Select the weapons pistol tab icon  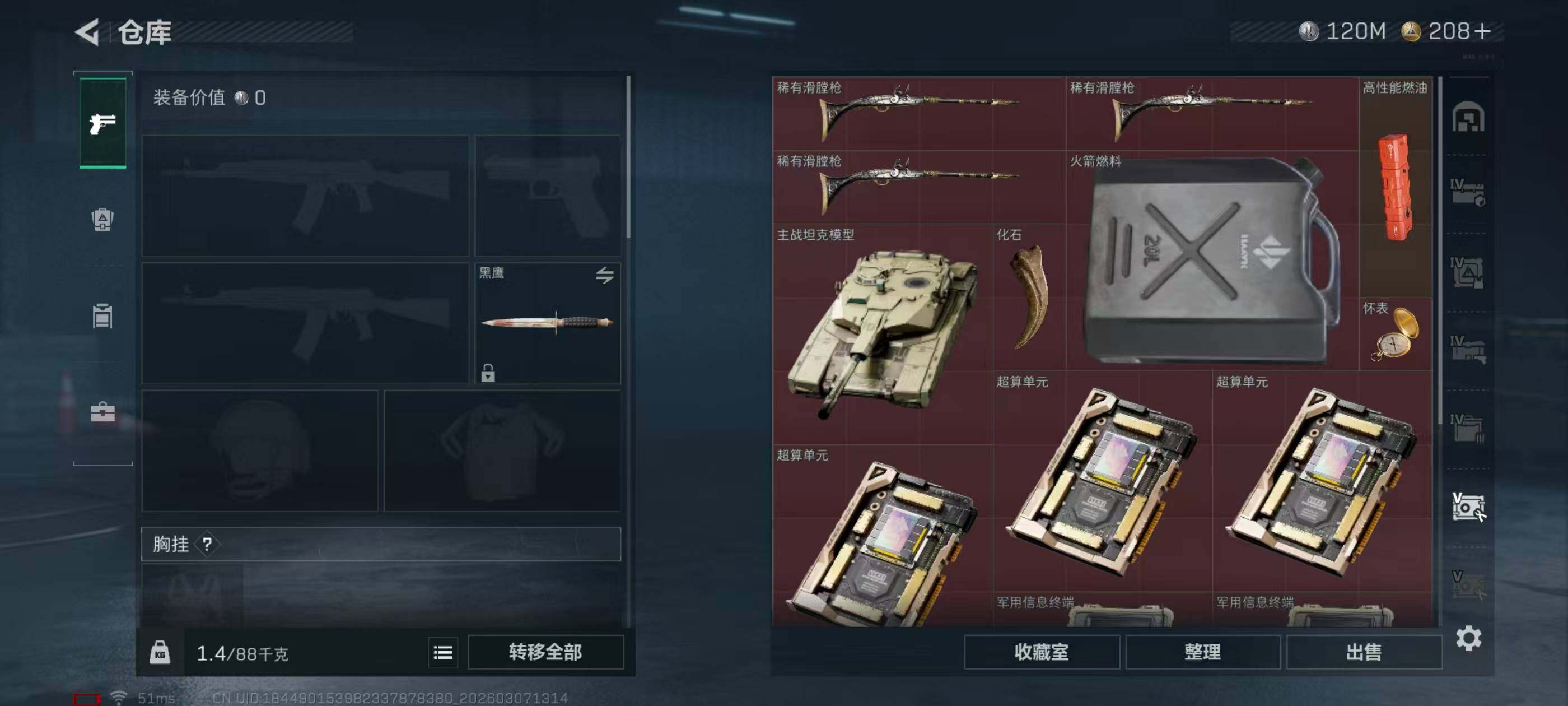tap(102, 124)
